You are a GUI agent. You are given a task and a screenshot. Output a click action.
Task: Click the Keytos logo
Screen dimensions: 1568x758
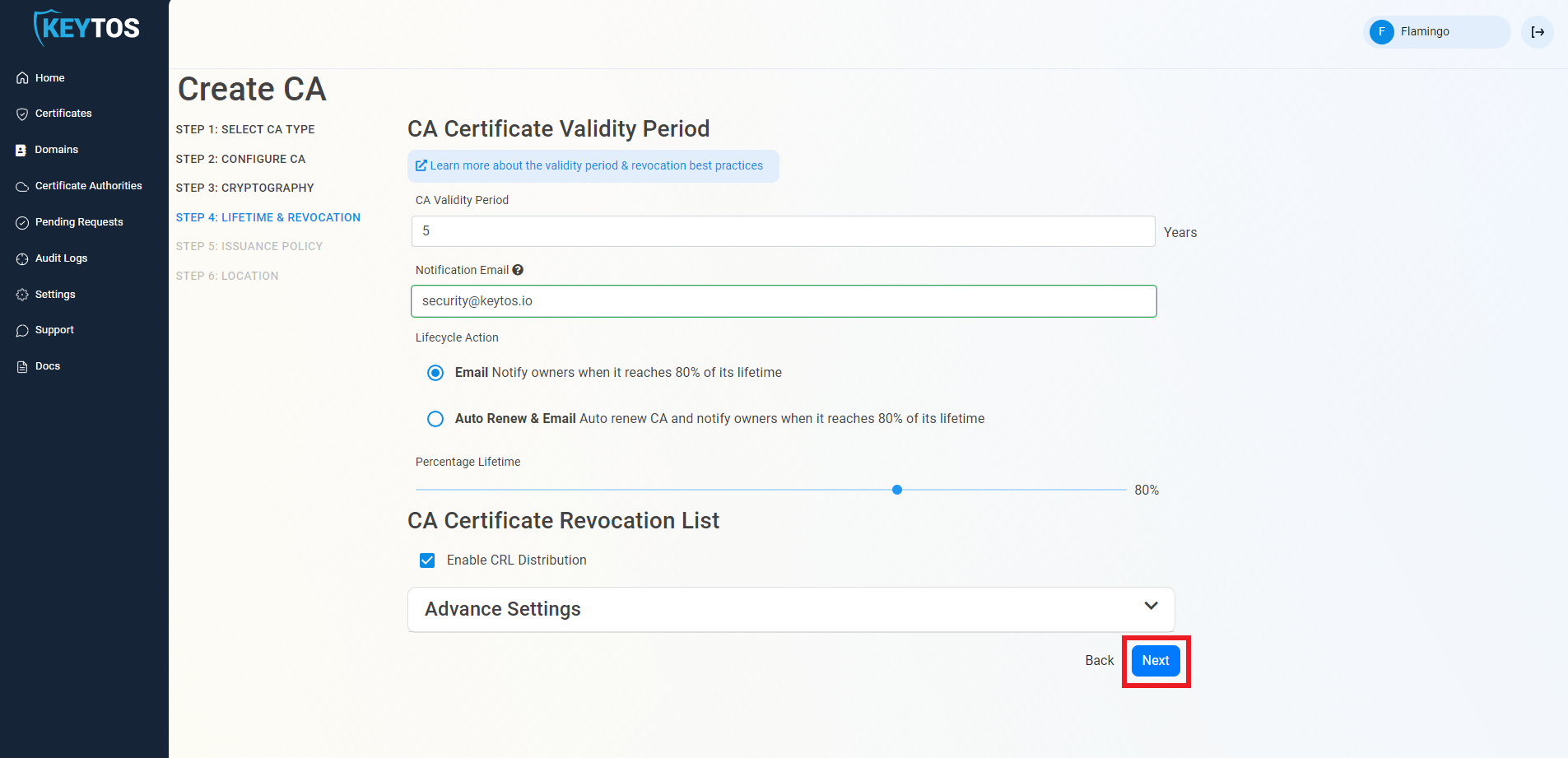(86, 28)
